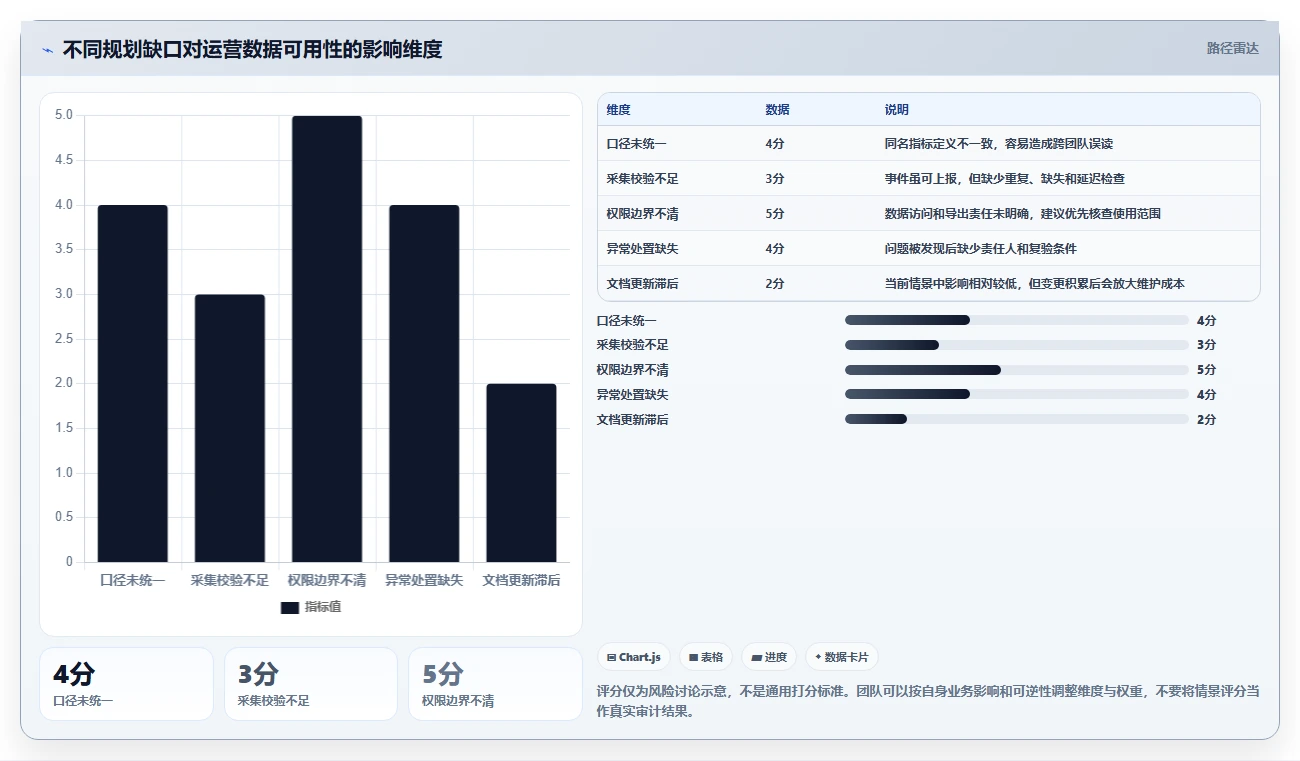The width and height of the screenshot is (1300, 761).
Task: Toggle the 指标值 legend item
Action: (311, 607)
